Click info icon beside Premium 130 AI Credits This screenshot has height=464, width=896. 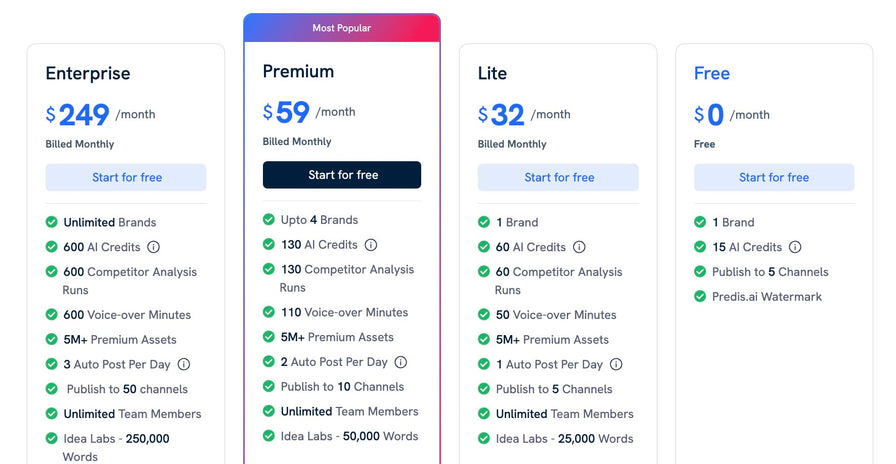[371, 245]
